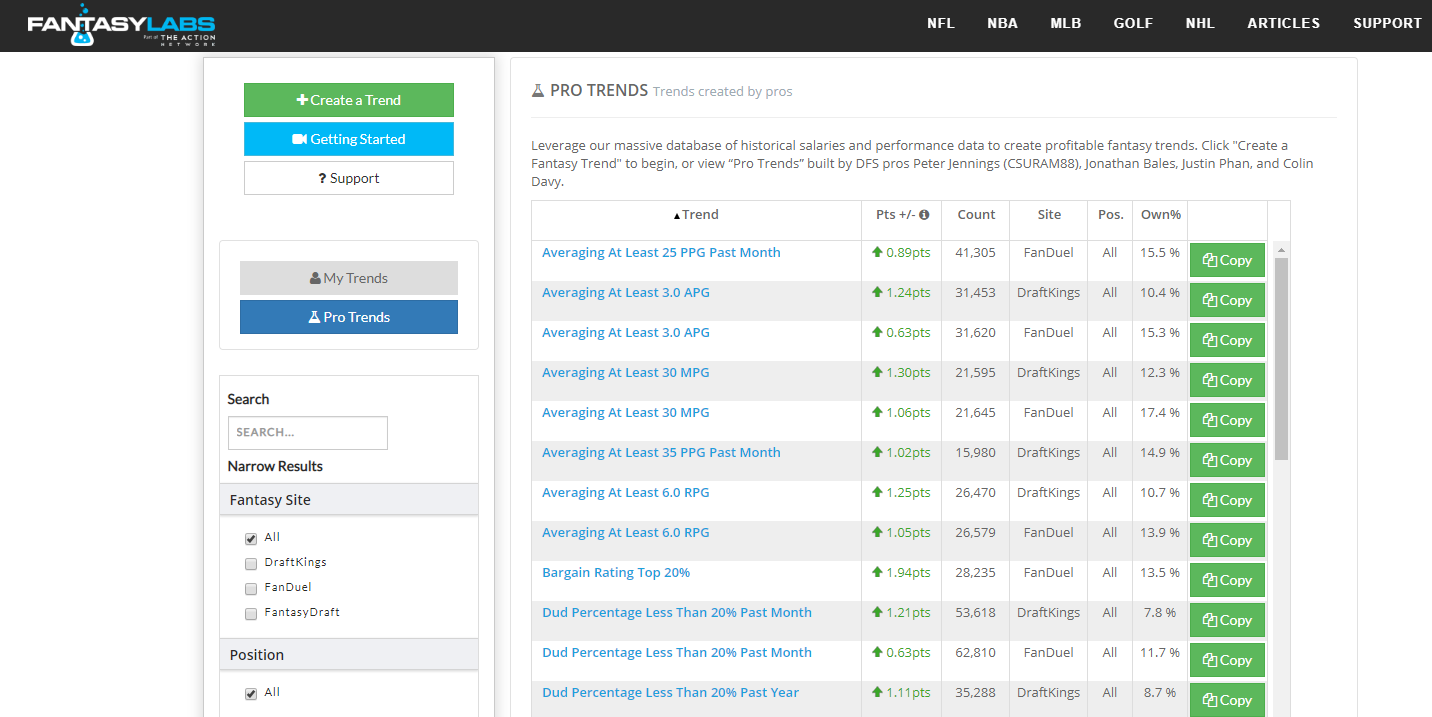Check the FantasyDraft filter box
1432x717 pixels.
point(251,614)
